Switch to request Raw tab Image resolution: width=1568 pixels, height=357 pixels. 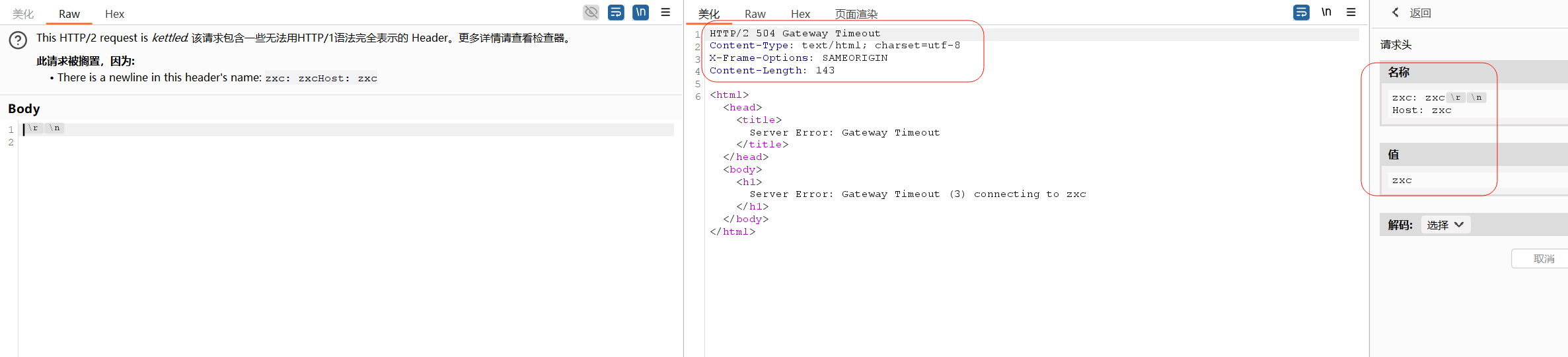[x=69, y=14]
